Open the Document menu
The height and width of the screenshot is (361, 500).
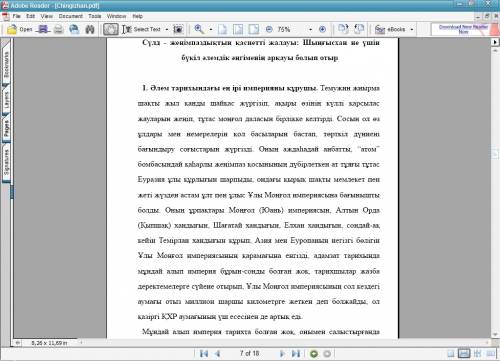pyautogui.click(x=71, y=16)
